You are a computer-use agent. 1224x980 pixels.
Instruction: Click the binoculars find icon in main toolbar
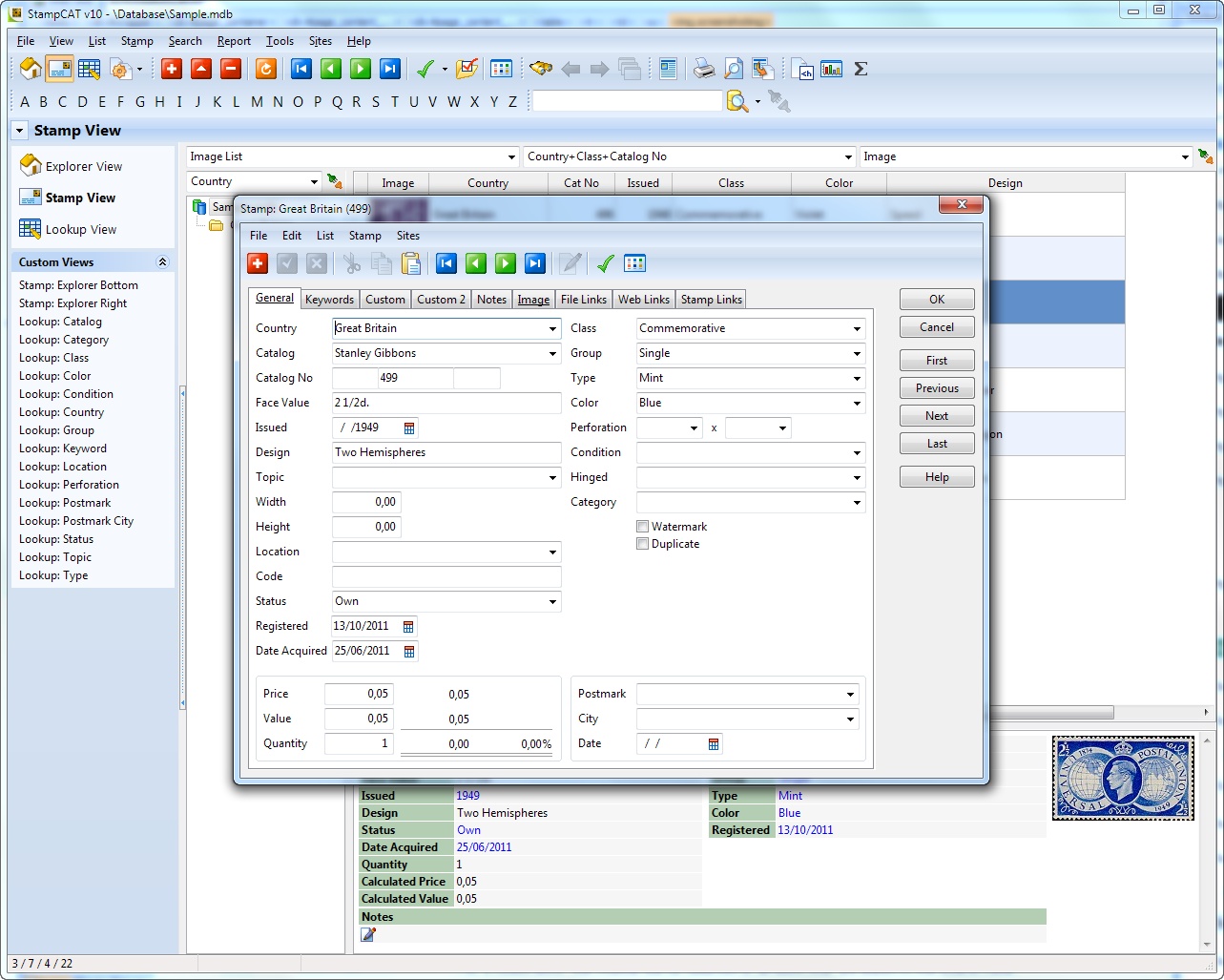541,69
